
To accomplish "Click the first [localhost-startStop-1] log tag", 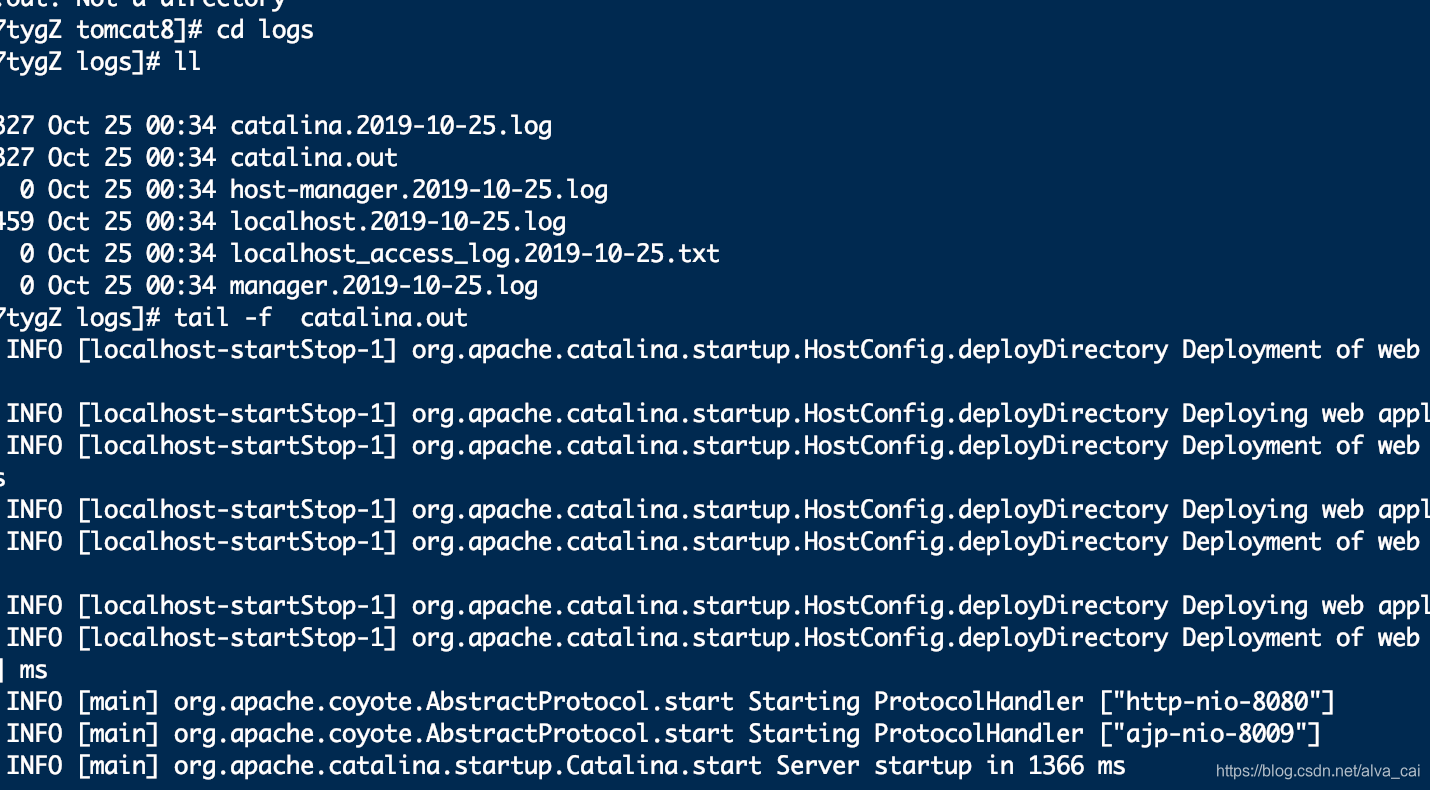I will [237, 350].
